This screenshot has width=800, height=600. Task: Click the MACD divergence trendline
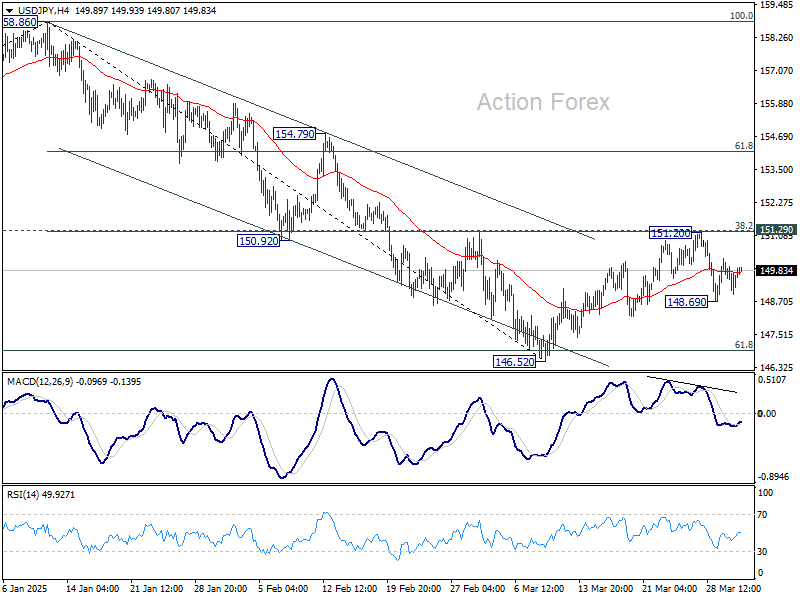pos(692,385)
